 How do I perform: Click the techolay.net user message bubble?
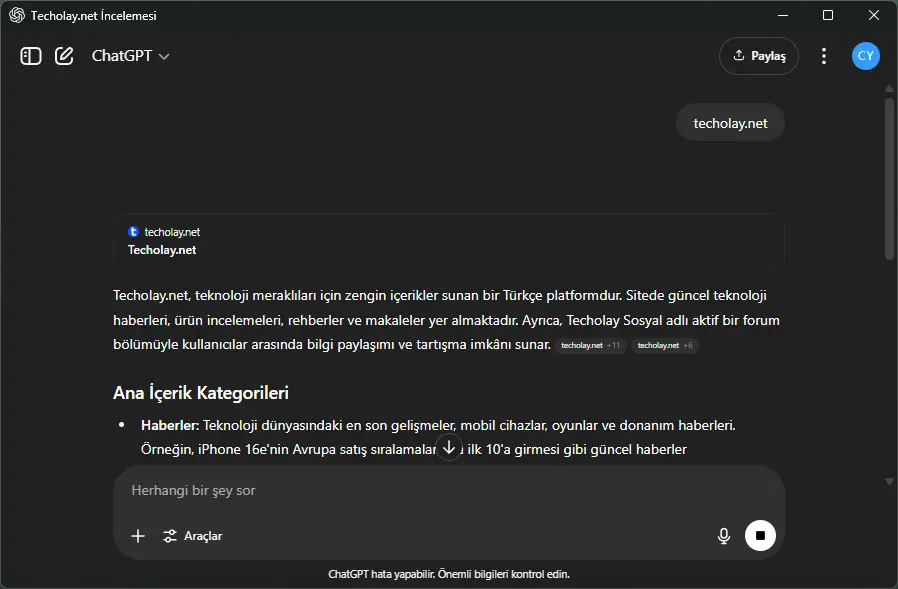pos(730,123)
